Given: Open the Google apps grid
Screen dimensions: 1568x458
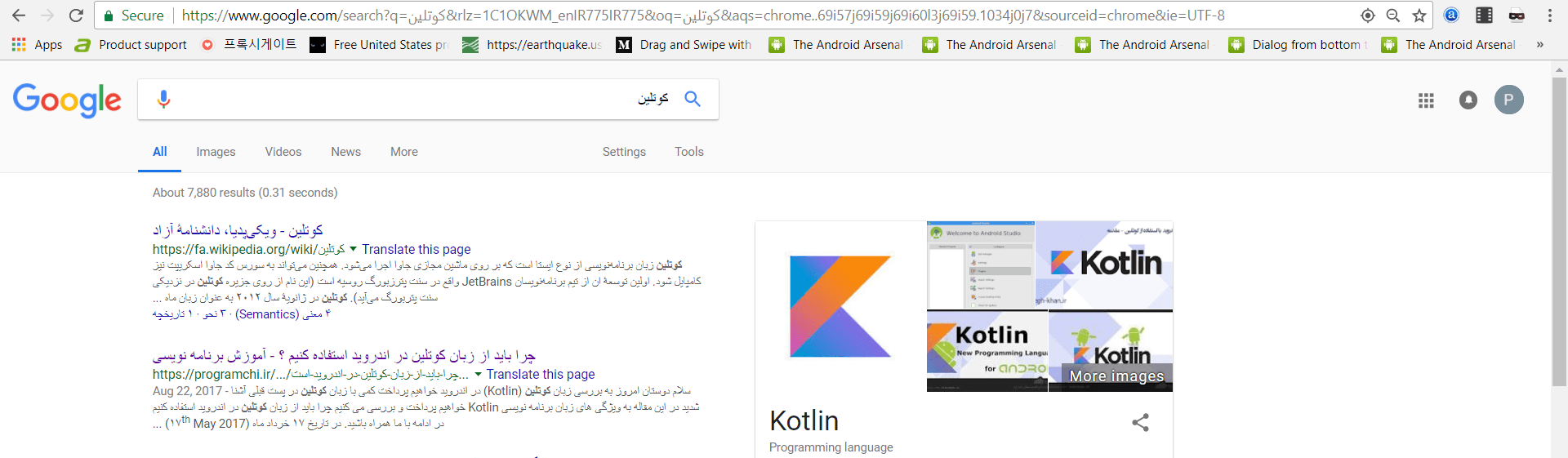Looking at the screenshot, I should [x=1426, y=100].
